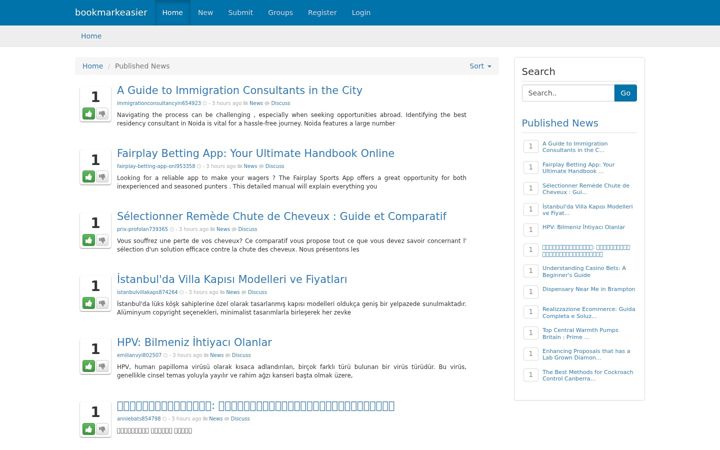Open the Sort dropdown

pyautogui.click(x=480, y=66)
